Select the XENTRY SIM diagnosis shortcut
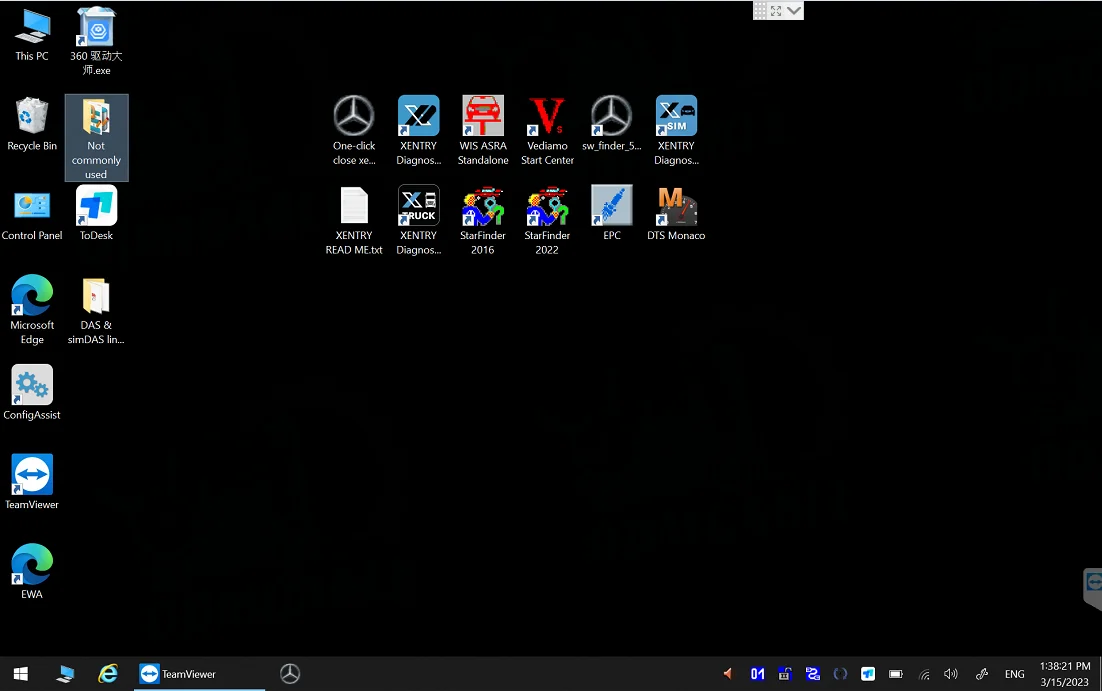The height and width of the screenshot is (691, 1102). (676, 118)
